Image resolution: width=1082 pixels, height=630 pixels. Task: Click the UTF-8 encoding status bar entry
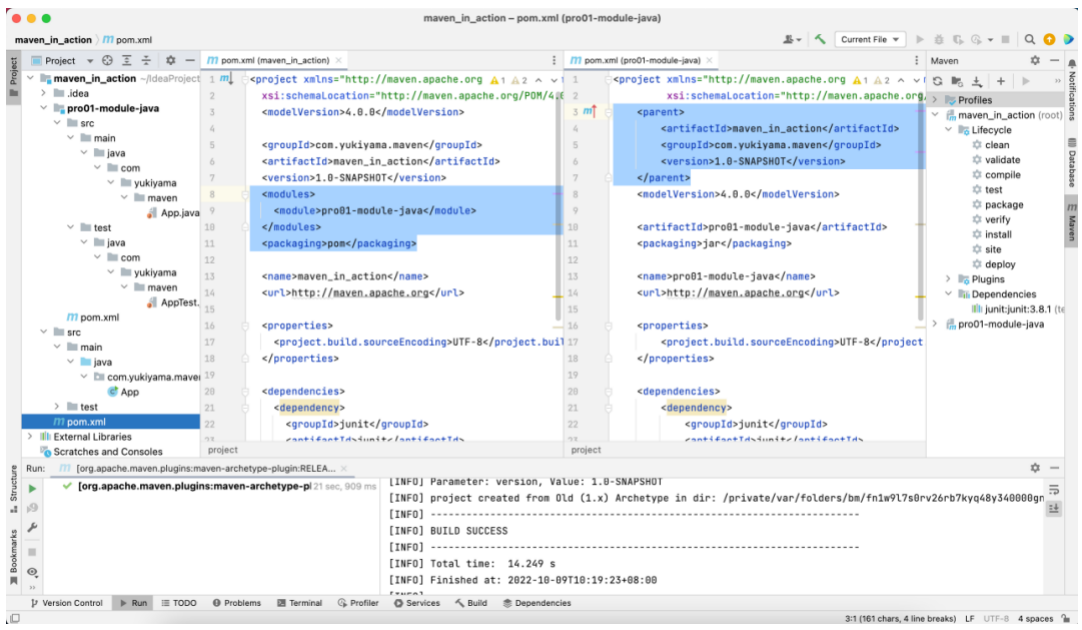pos(996,618)
